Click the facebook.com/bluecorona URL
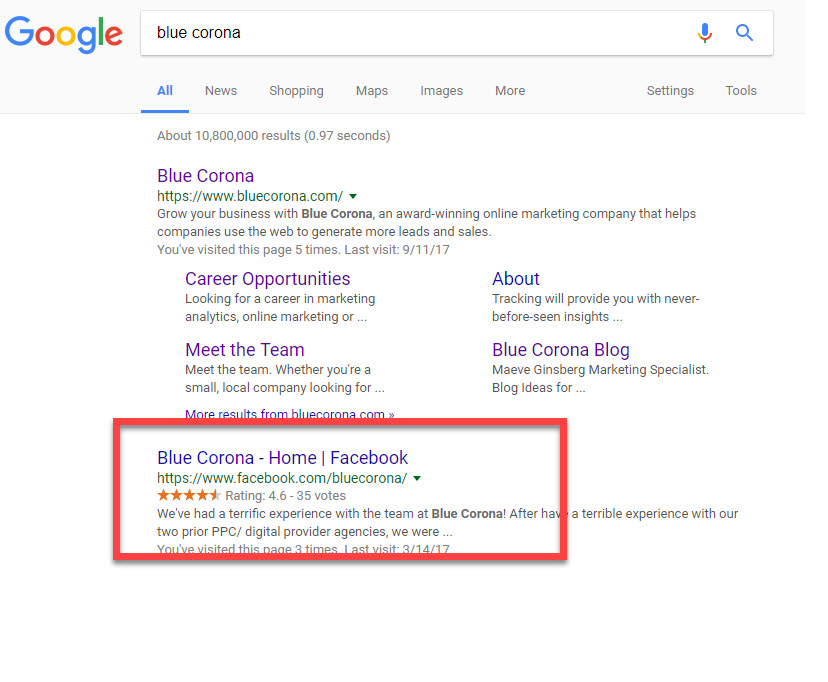 [x=282, y=478]
